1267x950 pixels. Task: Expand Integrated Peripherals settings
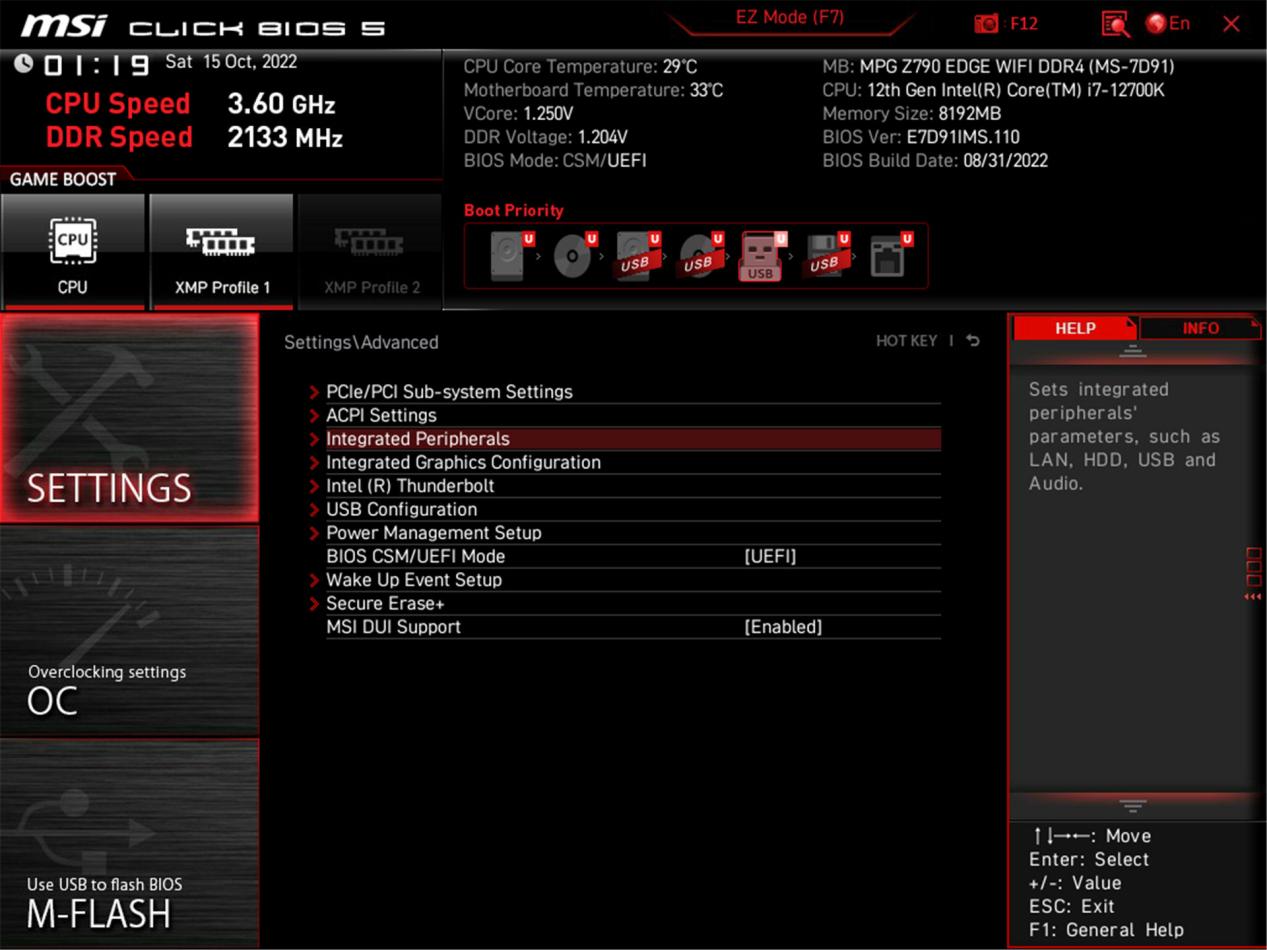point(418,438)
